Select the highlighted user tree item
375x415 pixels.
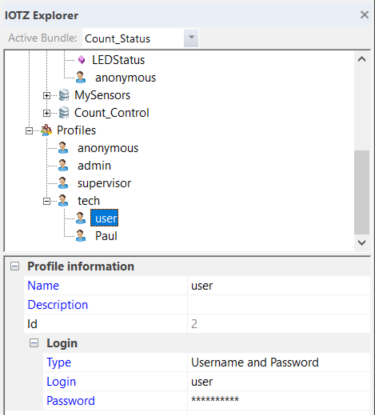[104, 218]
